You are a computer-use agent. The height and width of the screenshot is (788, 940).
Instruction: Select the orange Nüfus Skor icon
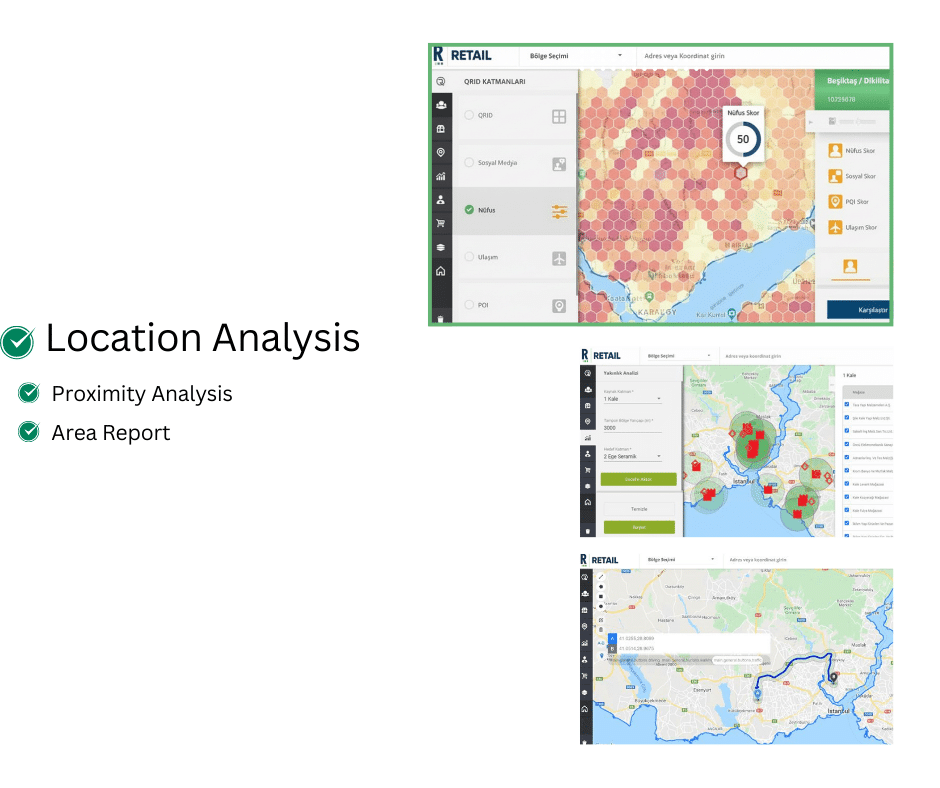coord(835,151)
